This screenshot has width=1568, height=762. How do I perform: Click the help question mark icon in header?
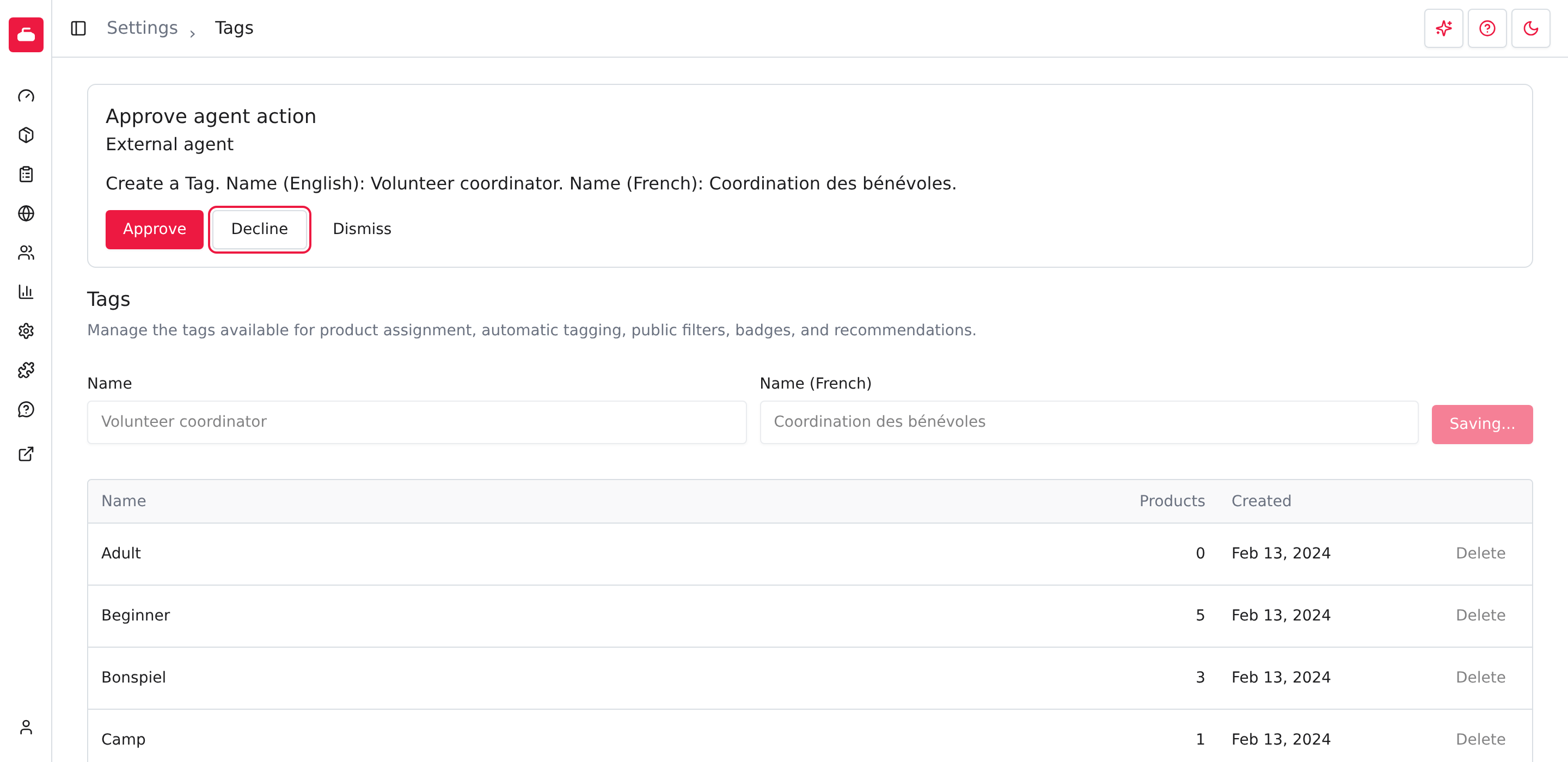(x=1487, y=28)
